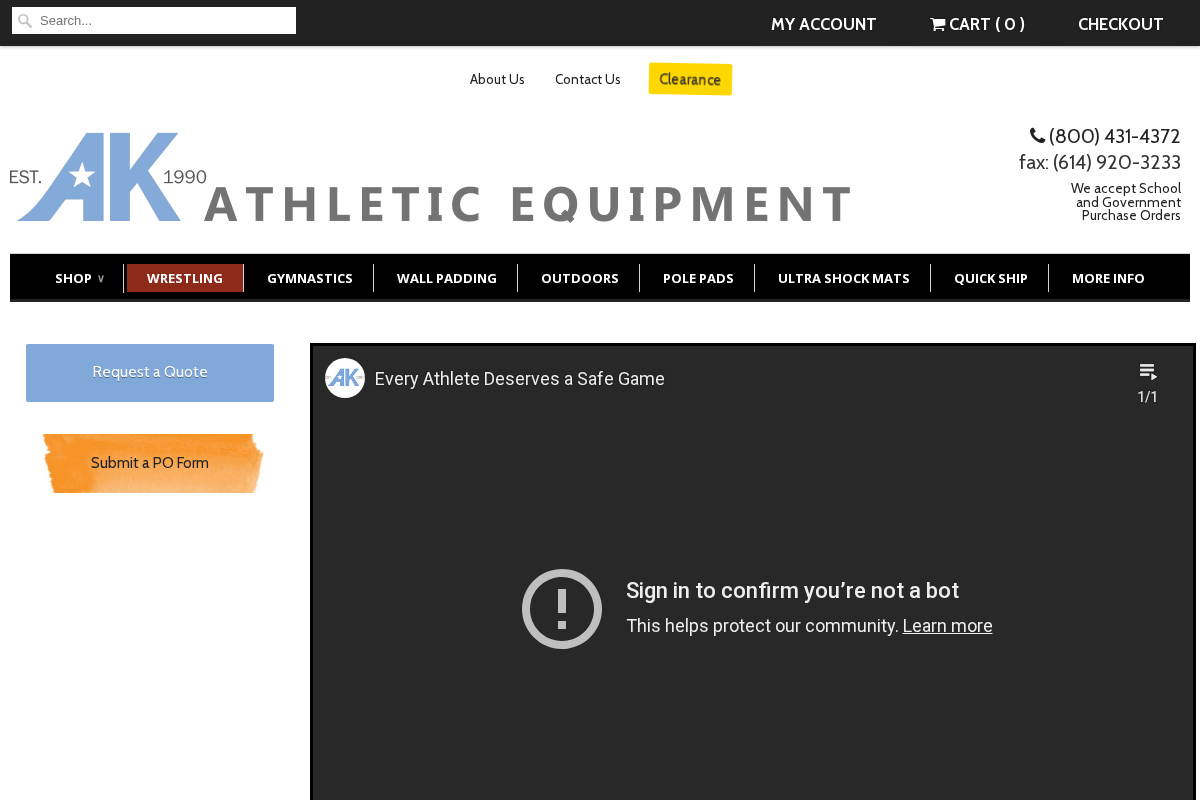The height and width of the screenshot is (800, 1200).
Task: Select the Clearance highlighted link
Action: click(x=690, y=79)
